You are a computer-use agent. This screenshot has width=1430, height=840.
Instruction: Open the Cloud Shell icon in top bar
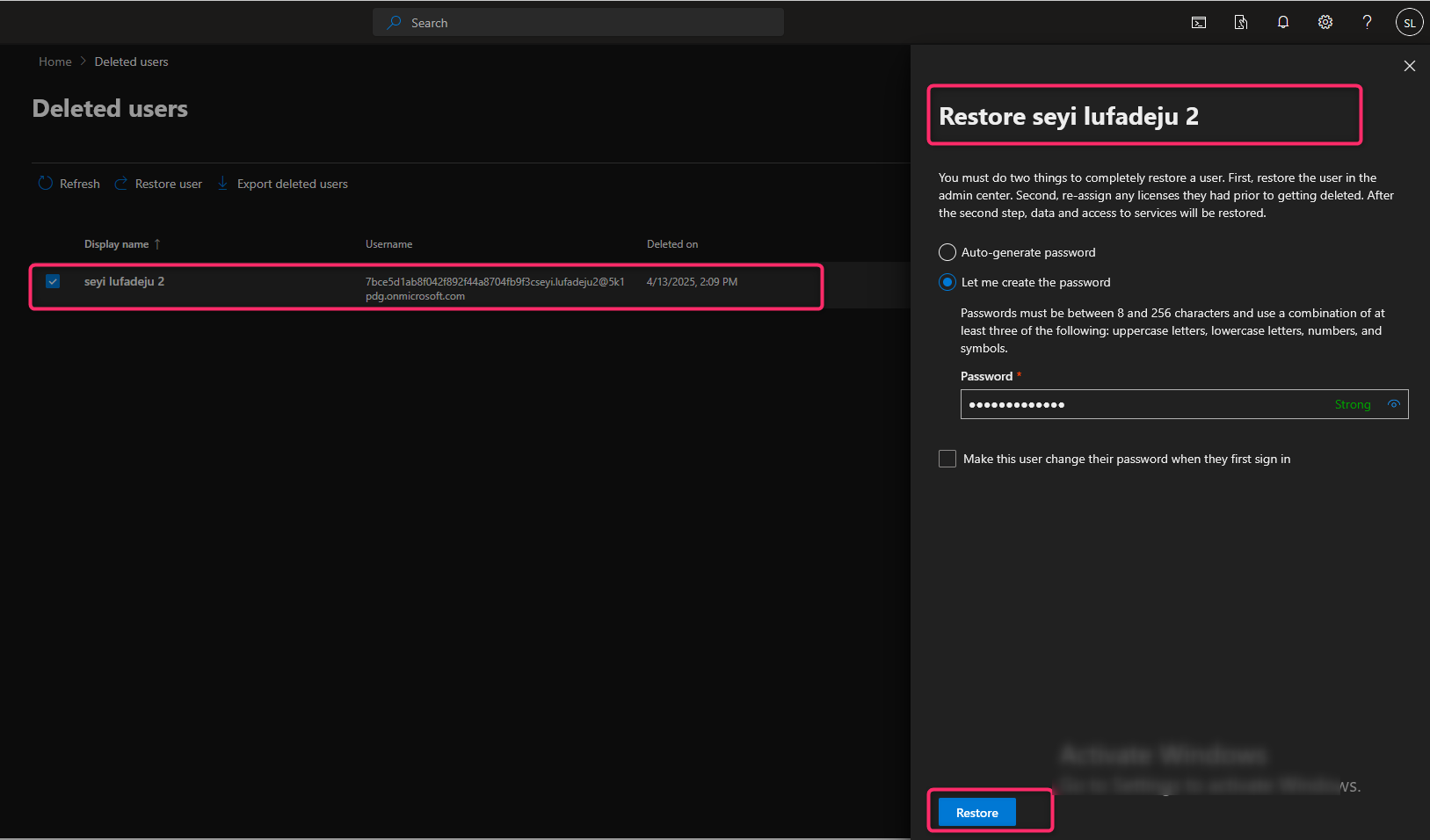tap(1199, 23)
